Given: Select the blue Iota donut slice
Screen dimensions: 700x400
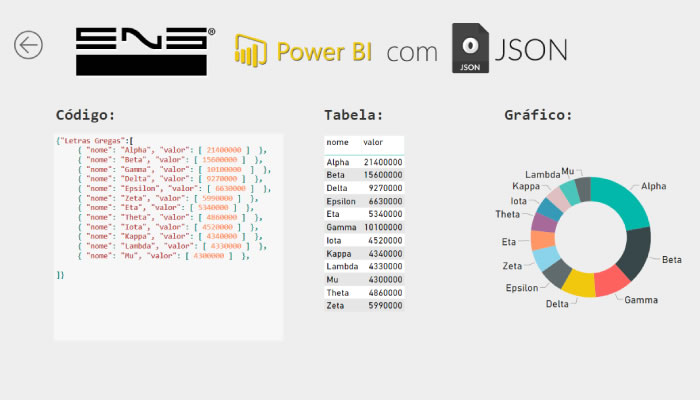Looking at the screenshot, I should (x=551, y=209).
